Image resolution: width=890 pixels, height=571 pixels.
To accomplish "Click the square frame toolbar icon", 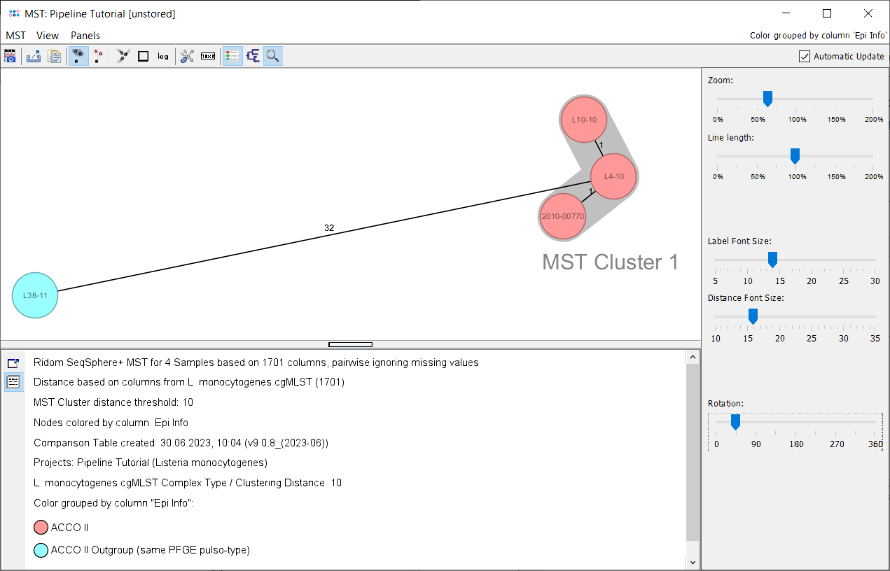I will point(143,56).
